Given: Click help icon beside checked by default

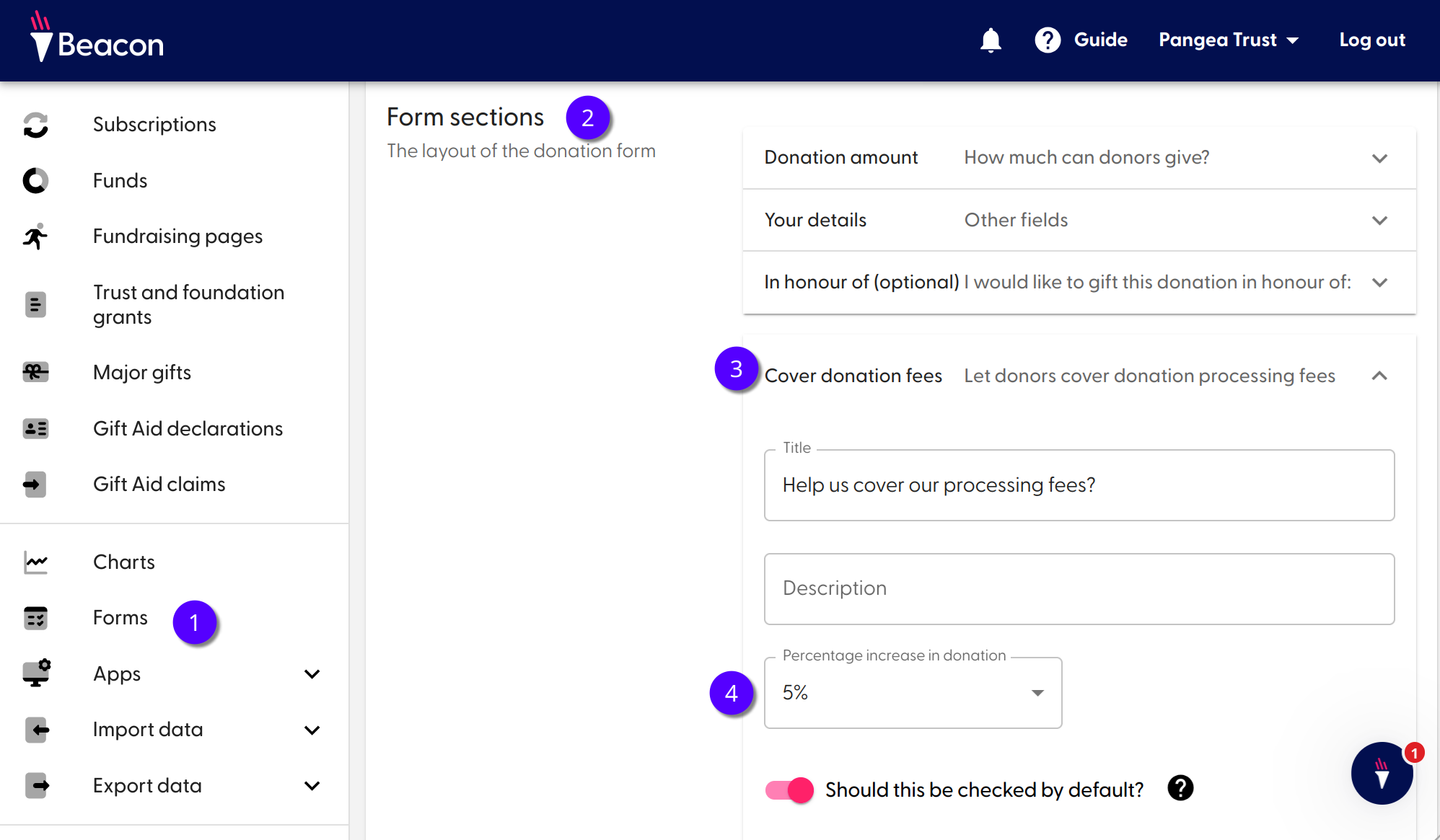Looking at the screenshot, I should click(1180, 789).
